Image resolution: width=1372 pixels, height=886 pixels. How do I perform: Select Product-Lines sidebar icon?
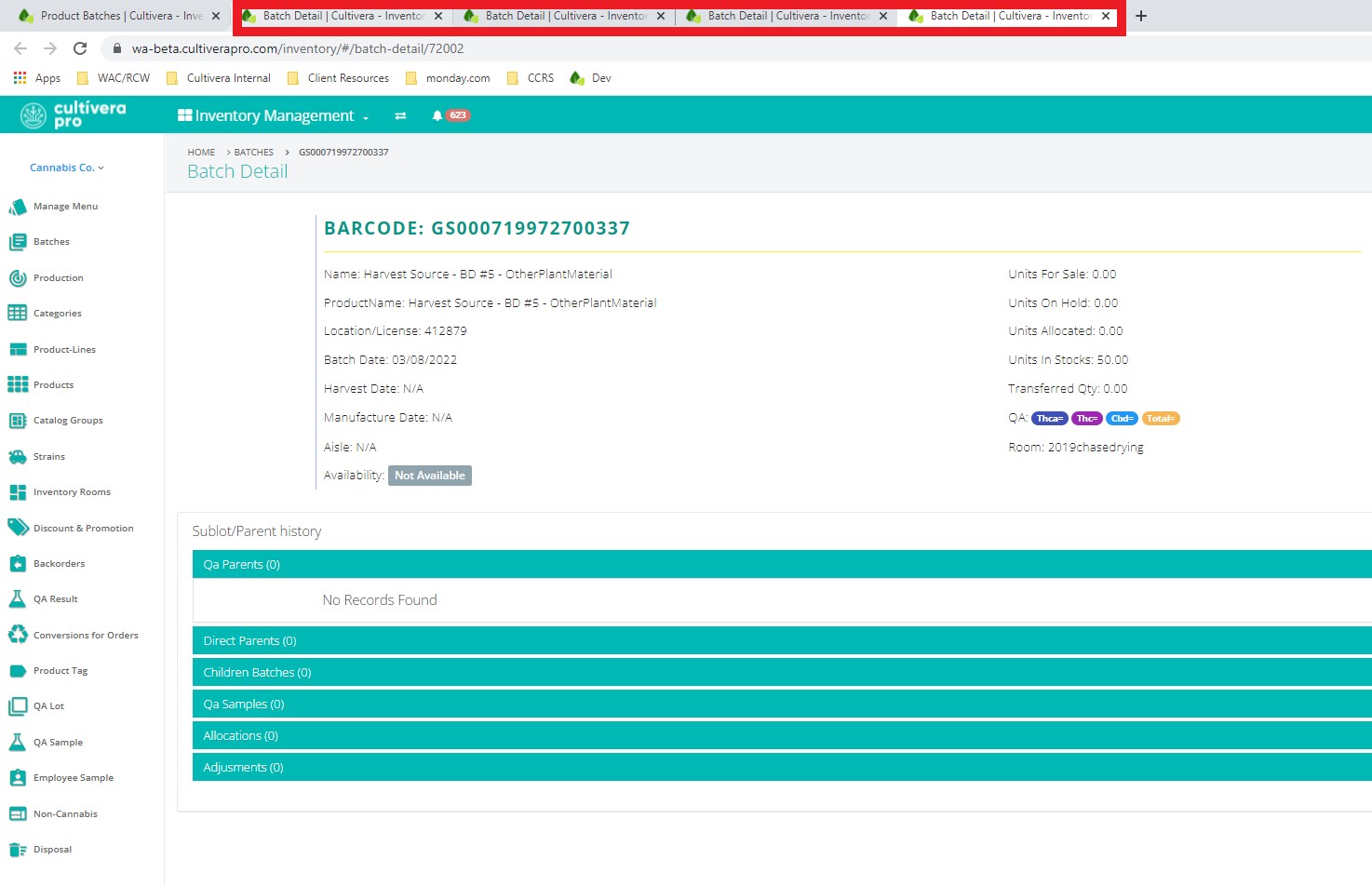click(18, 350)
